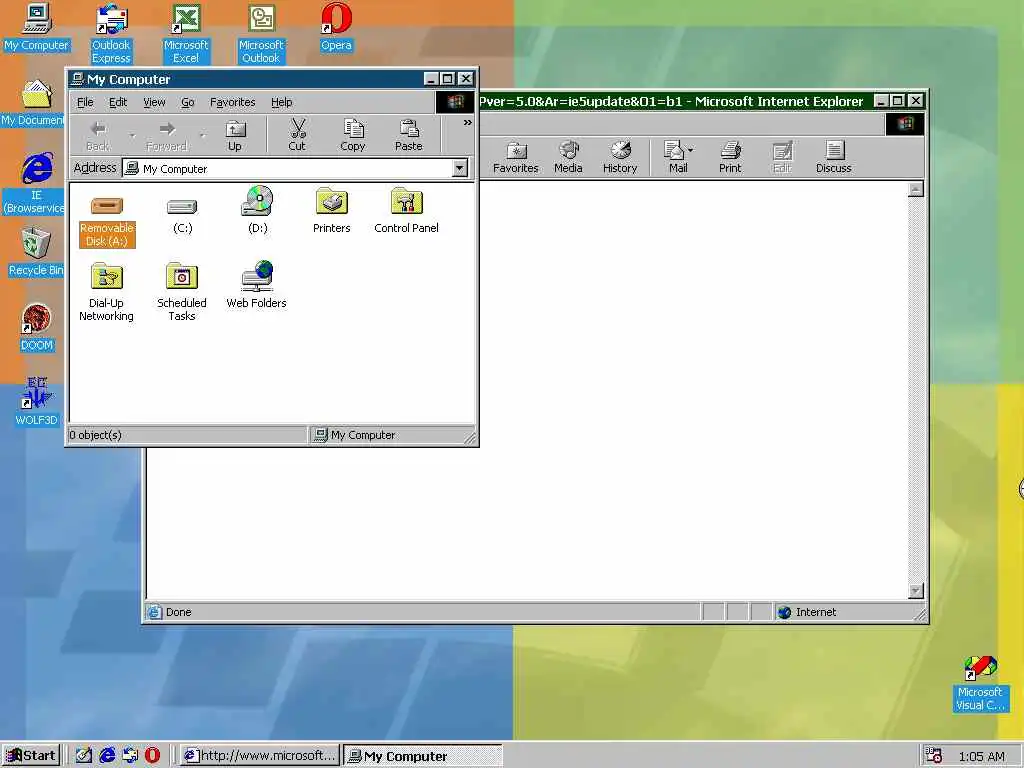
Task: Click the Discuss button in Internet Explorer
Action: click(x=834, y=157)
